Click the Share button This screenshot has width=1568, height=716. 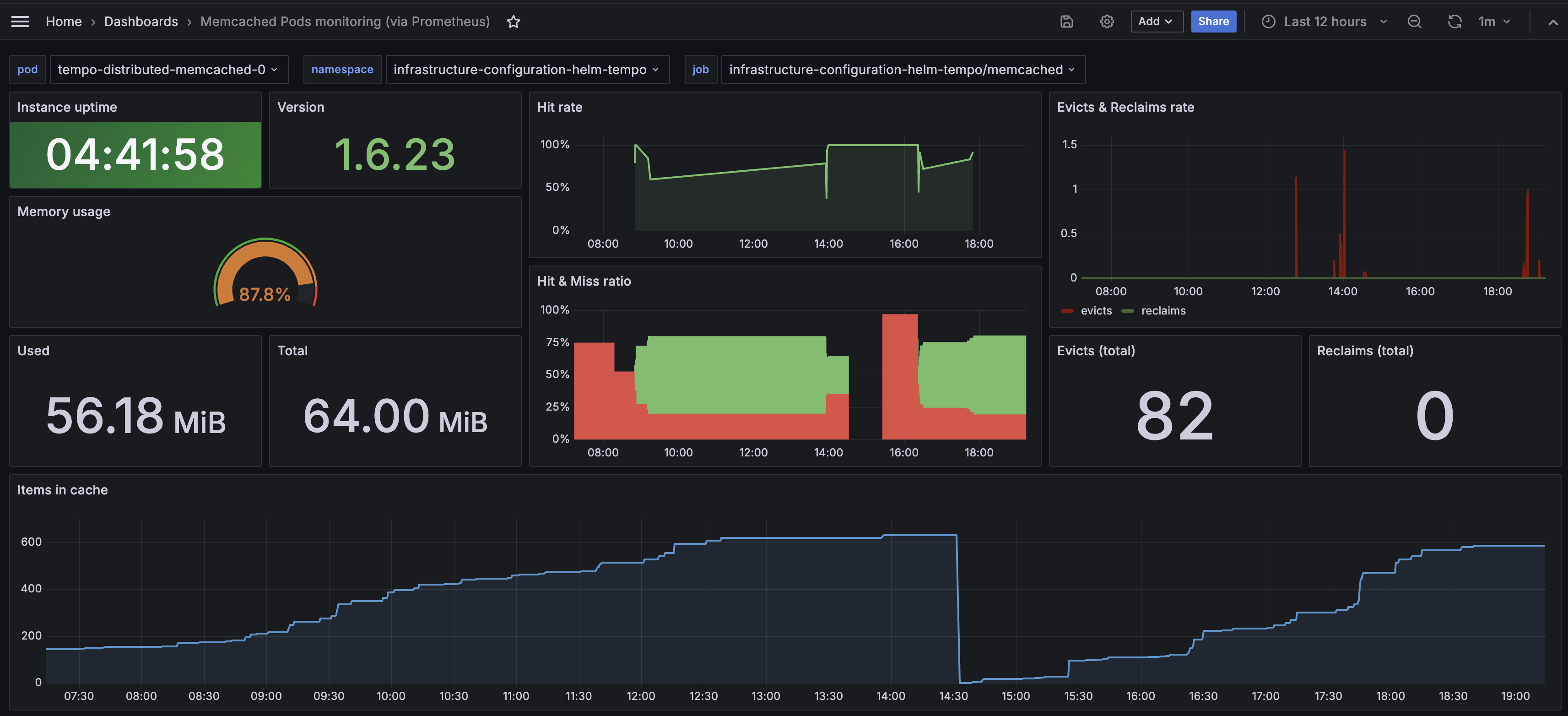1213,22
